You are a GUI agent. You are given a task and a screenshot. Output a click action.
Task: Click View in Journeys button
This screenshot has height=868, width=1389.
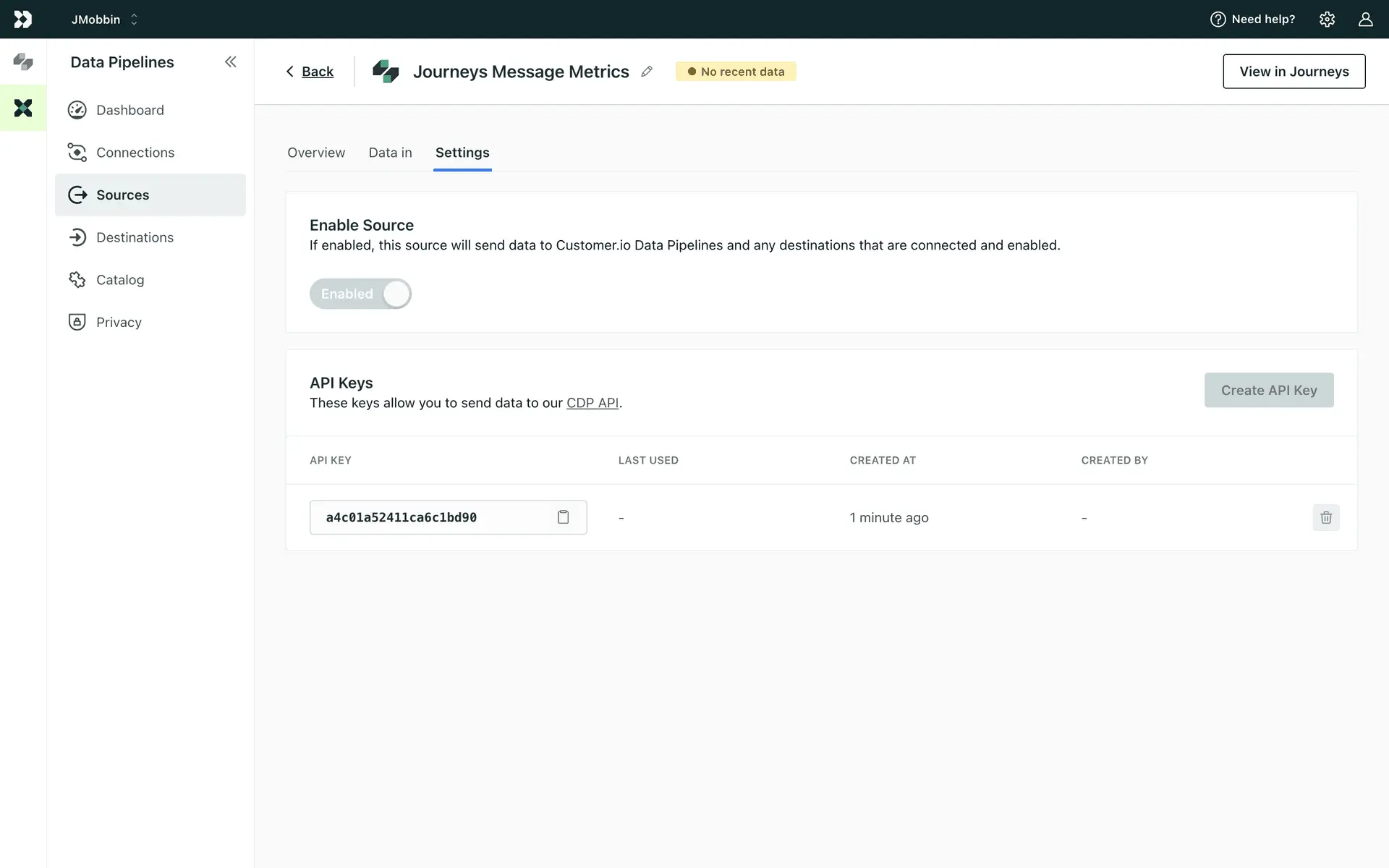click(x=1294, y=72)
